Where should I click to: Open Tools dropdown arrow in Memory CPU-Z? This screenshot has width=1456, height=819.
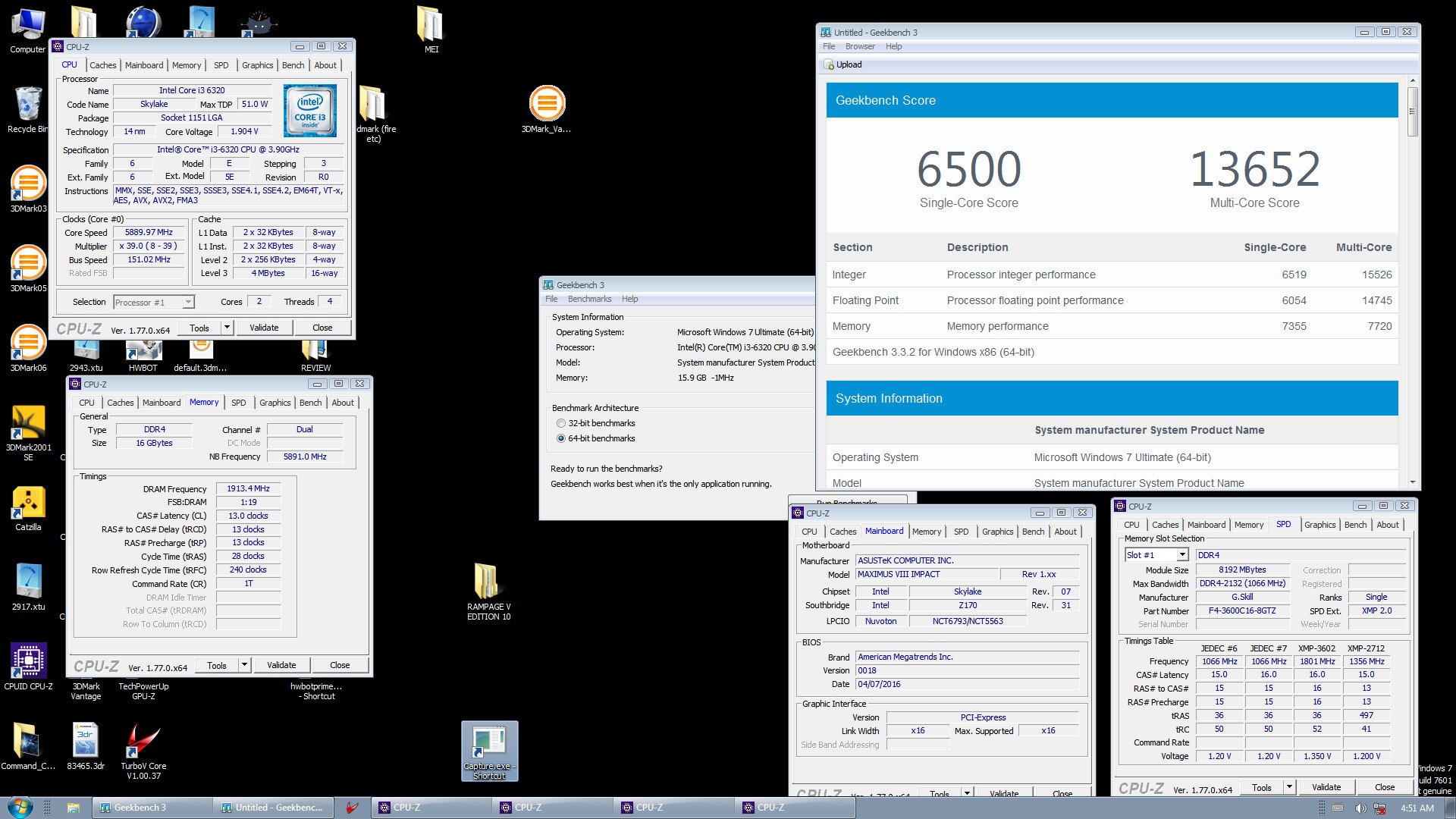pyautogui.click(x=244, y=665)
